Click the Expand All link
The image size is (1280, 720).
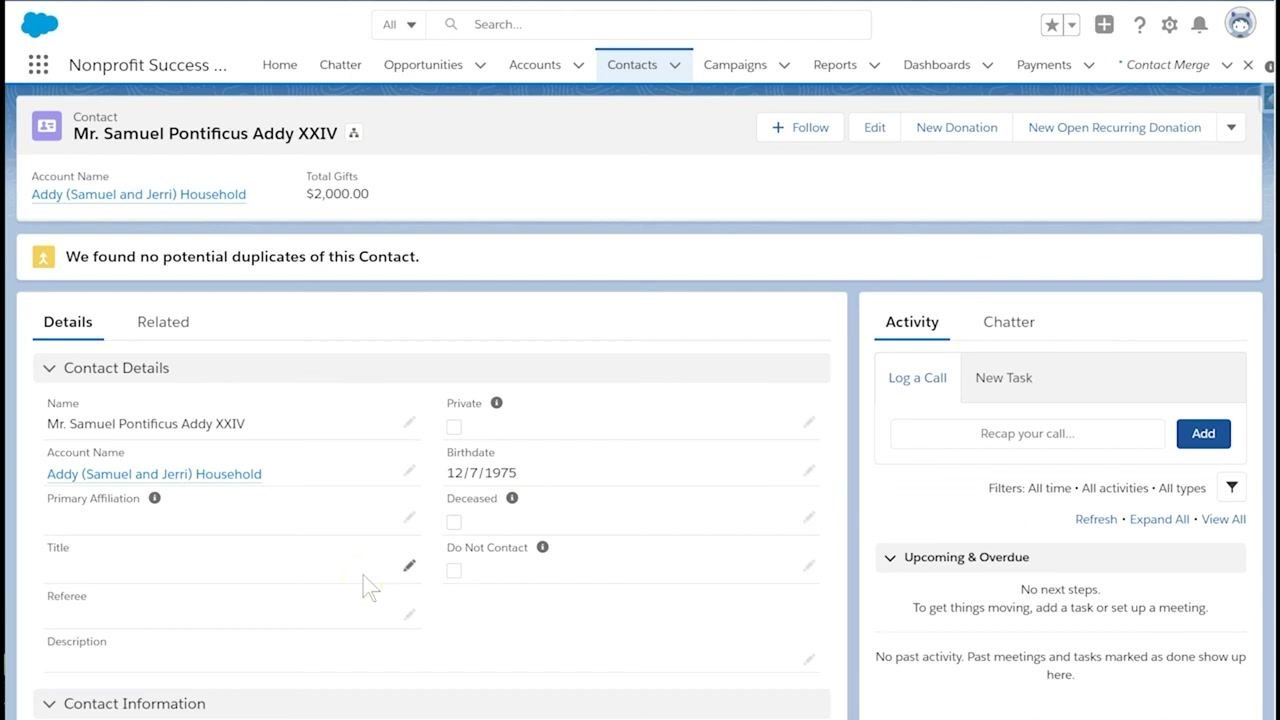tap(1160, 519)
